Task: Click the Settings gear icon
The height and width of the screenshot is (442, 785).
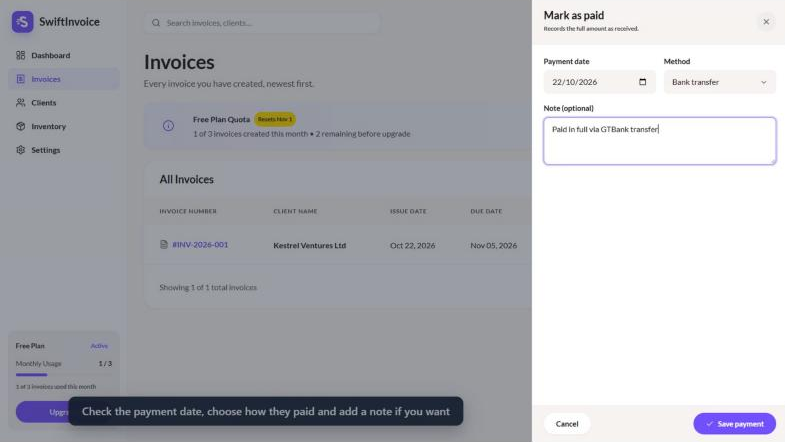Action: 21,150
